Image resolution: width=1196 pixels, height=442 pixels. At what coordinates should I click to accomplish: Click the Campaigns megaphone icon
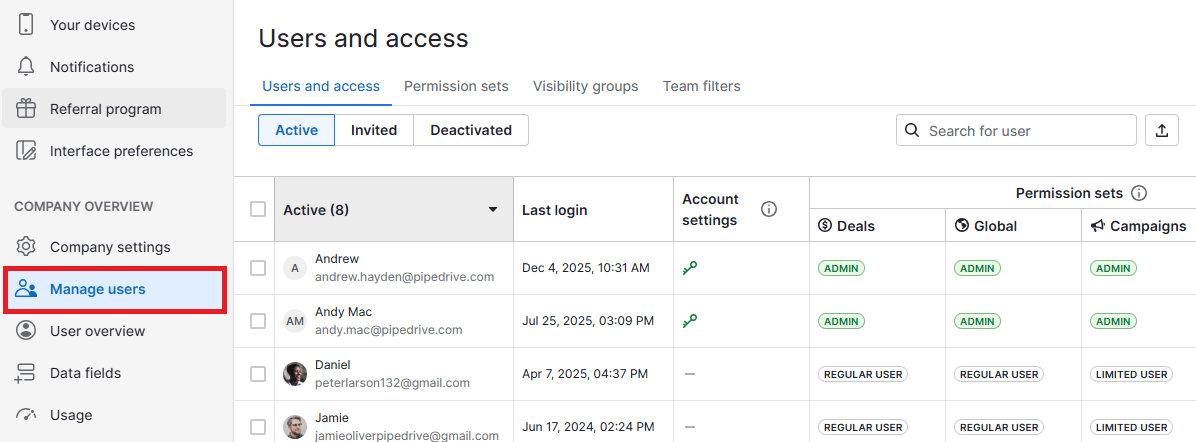[1098, 225]
